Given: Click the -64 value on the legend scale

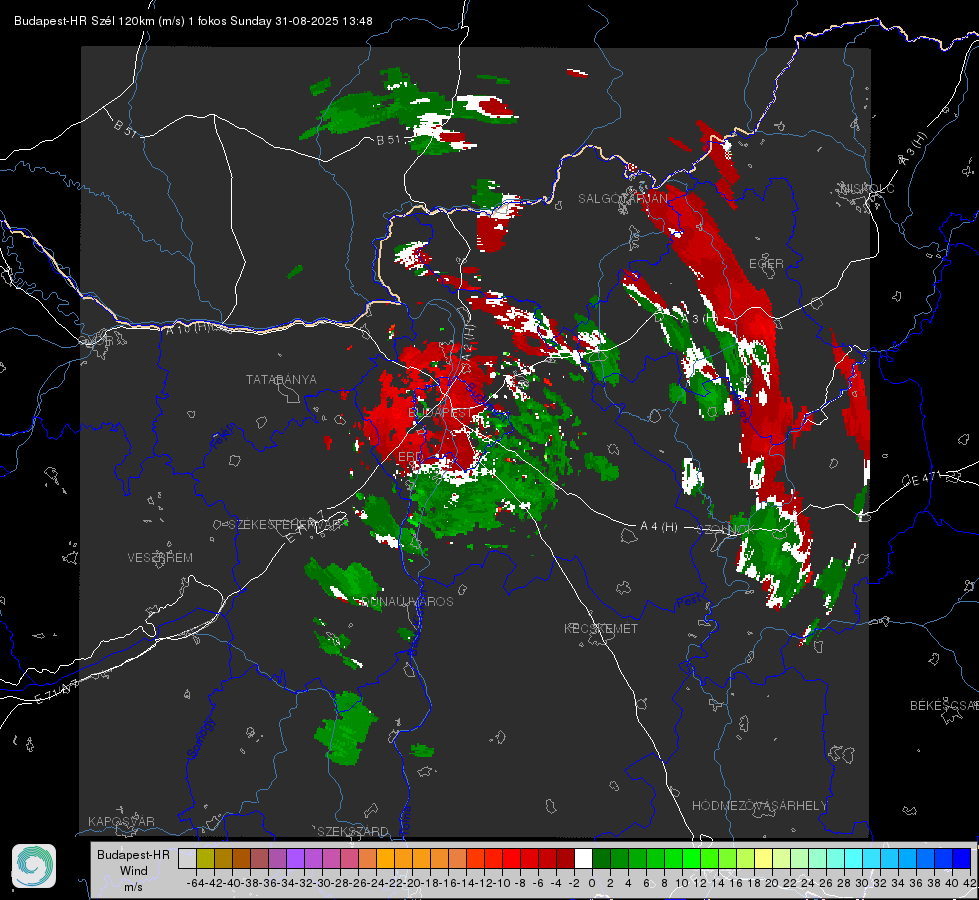Looking at the screenshot, I should 195,883.
